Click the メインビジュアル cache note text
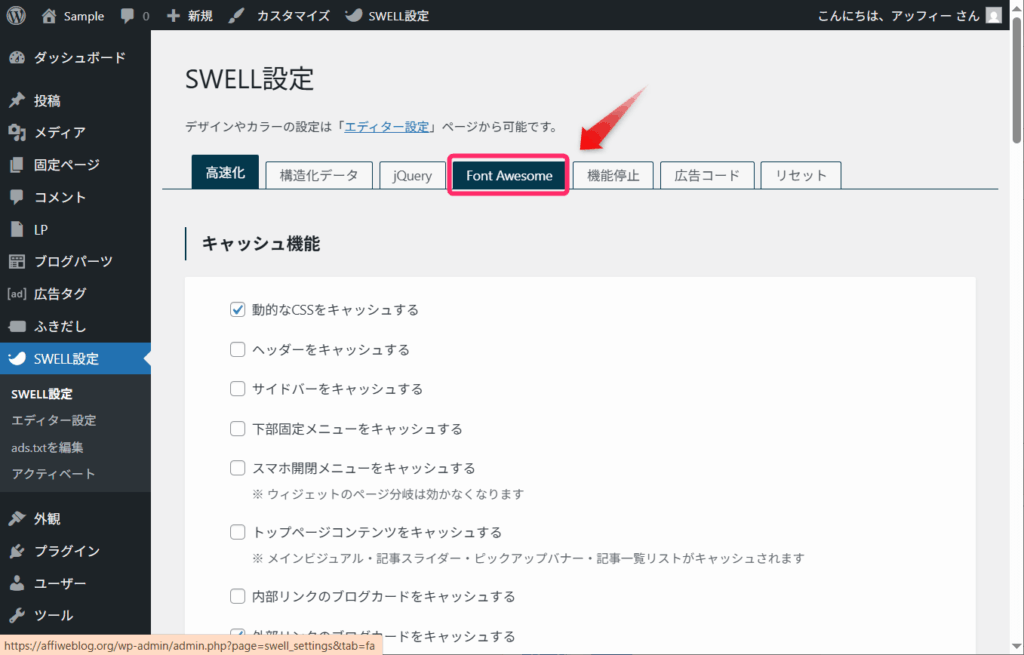The width and height of the screenshot is (1024, 655). pos(528,558)
